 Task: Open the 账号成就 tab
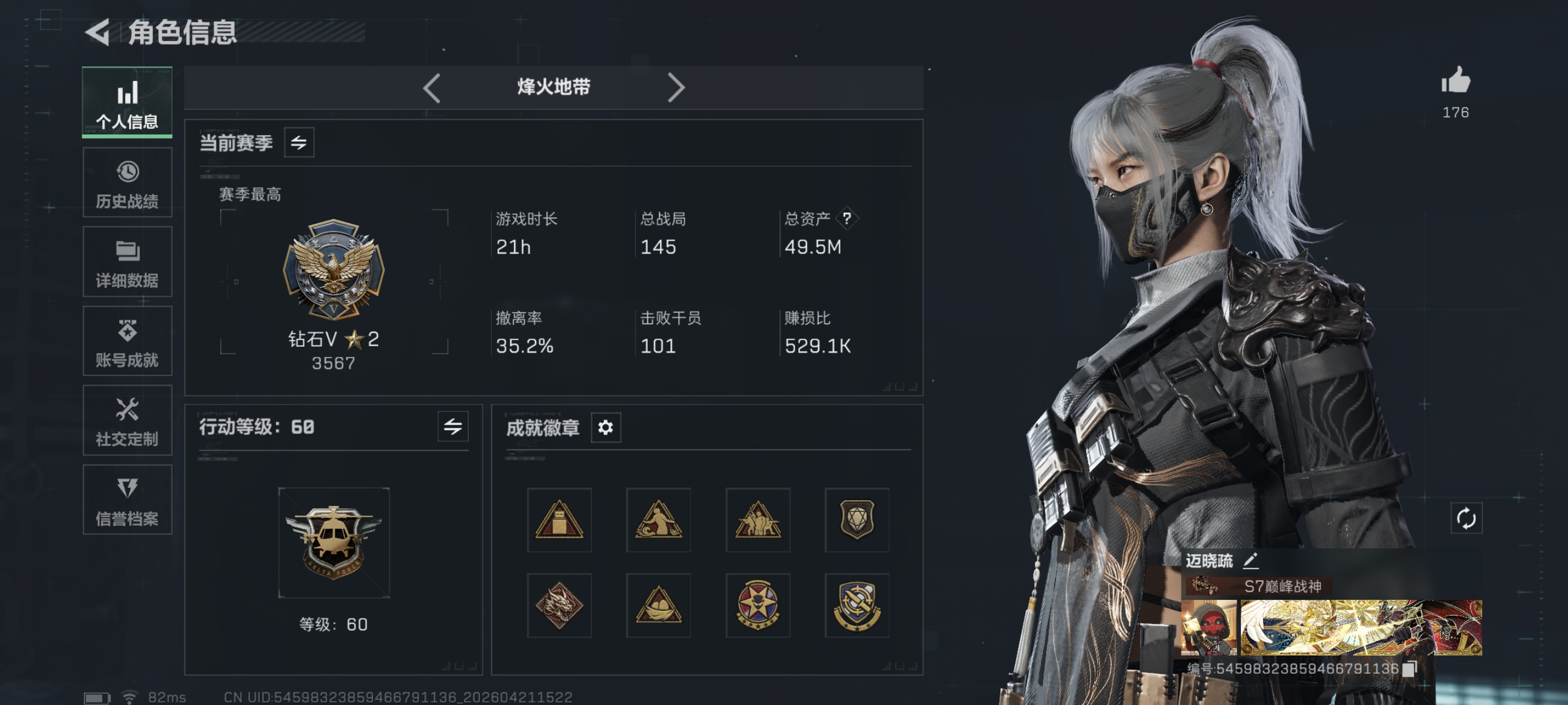[x=127, y=341]
